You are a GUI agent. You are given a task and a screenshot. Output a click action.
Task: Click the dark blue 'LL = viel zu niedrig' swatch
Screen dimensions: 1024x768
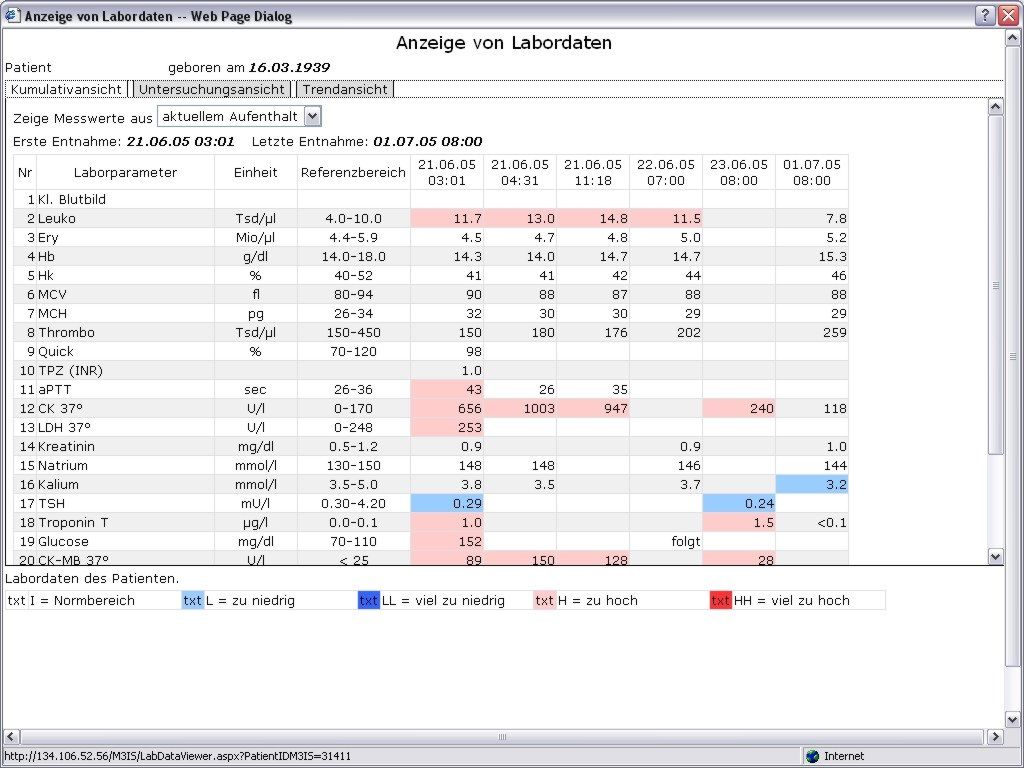point(368,600)
